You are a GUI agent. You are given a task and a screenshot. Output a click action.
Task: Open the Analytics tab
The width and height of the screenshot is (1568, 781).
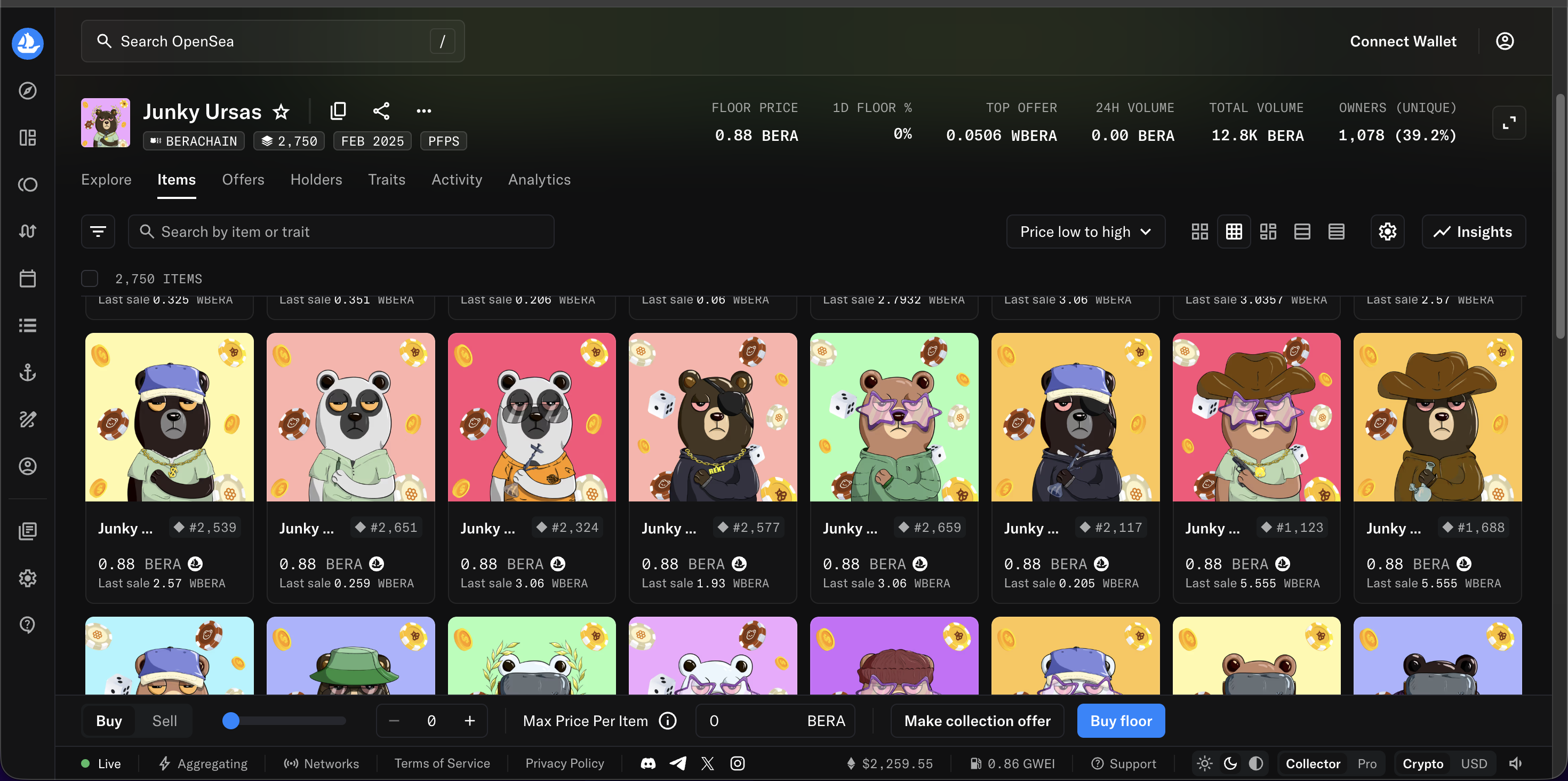tap(539, 180)
